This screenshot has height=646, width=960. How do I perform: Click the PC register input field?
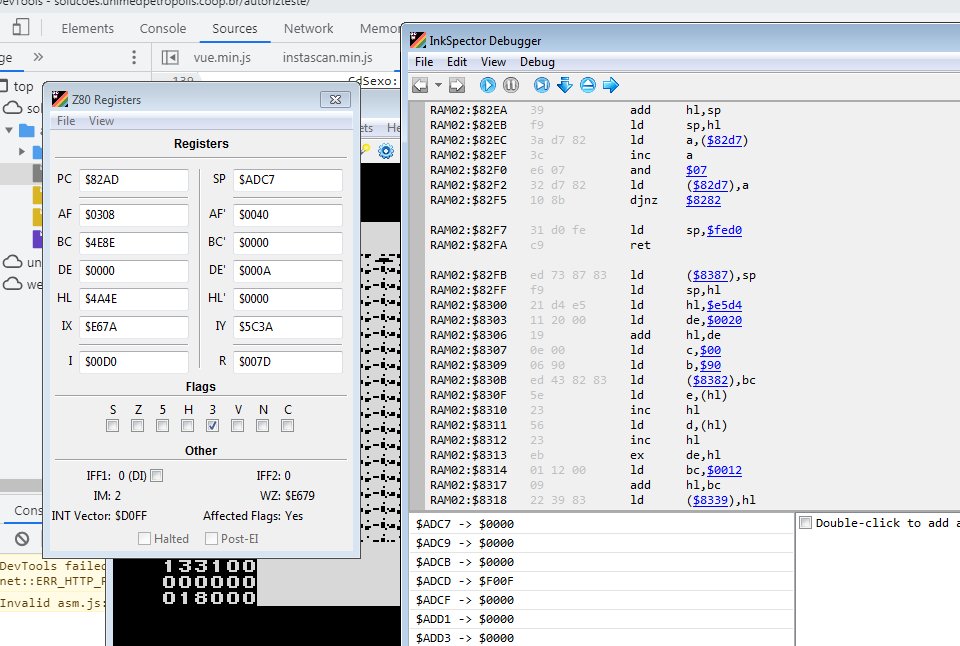coord(134,180)
